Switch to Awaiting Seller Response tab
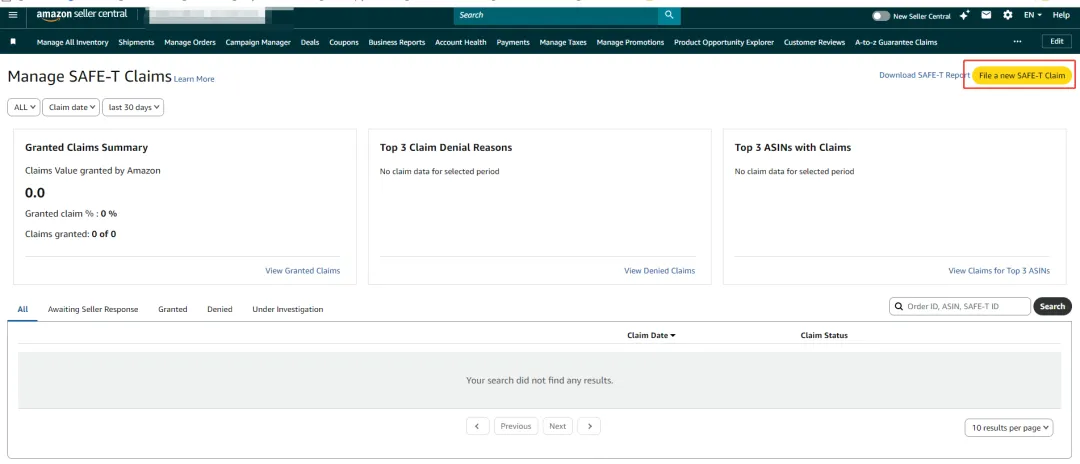Image resolution: width=1080 pixels, height=464 pixels. (93, 309)
